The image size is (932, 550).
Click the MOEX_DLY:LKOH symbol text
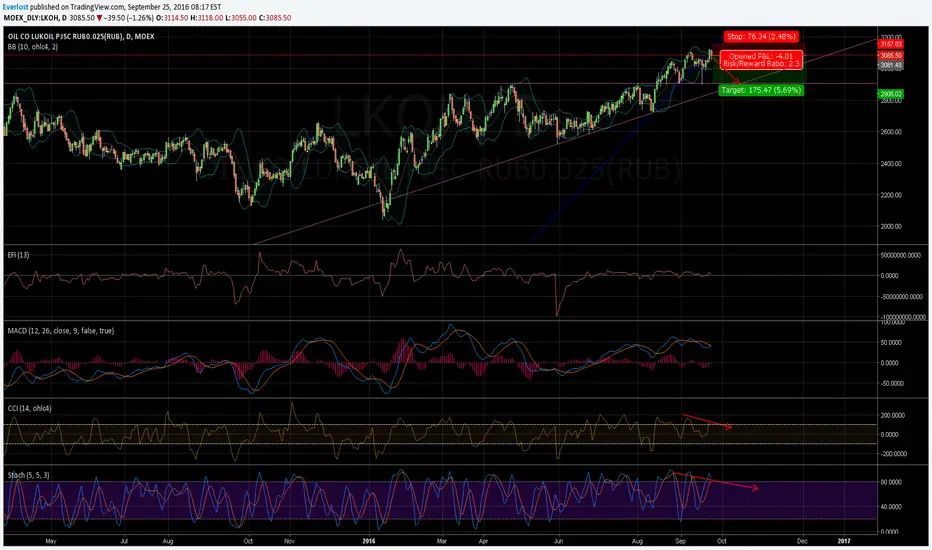30,18
